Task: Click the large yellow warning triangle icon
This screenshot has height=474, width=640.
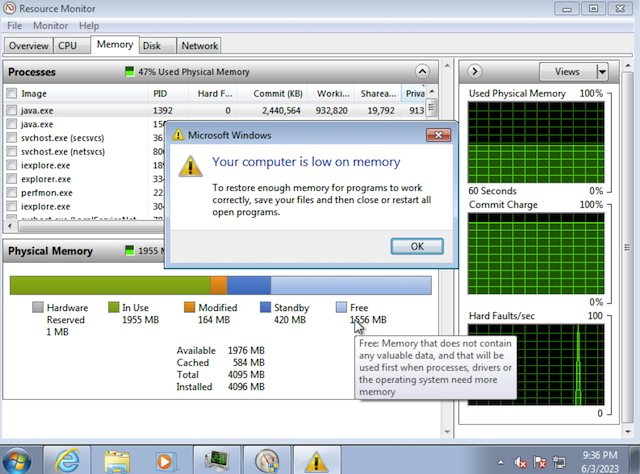Action: [x=191, y=166]
